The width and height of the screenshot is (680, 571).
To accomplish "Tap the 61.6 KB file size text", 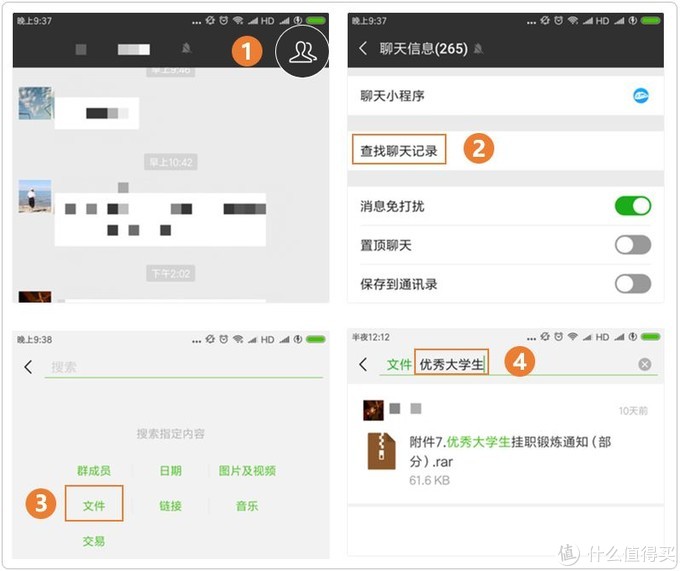I will (x=429, y=480).
